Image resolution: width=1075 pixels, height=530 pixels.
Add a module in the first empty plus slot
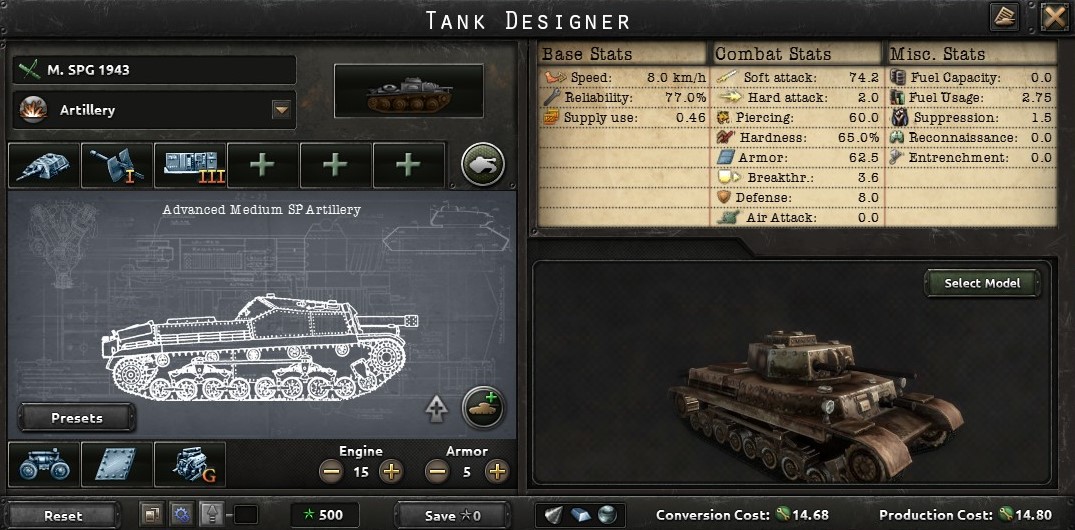263,165
